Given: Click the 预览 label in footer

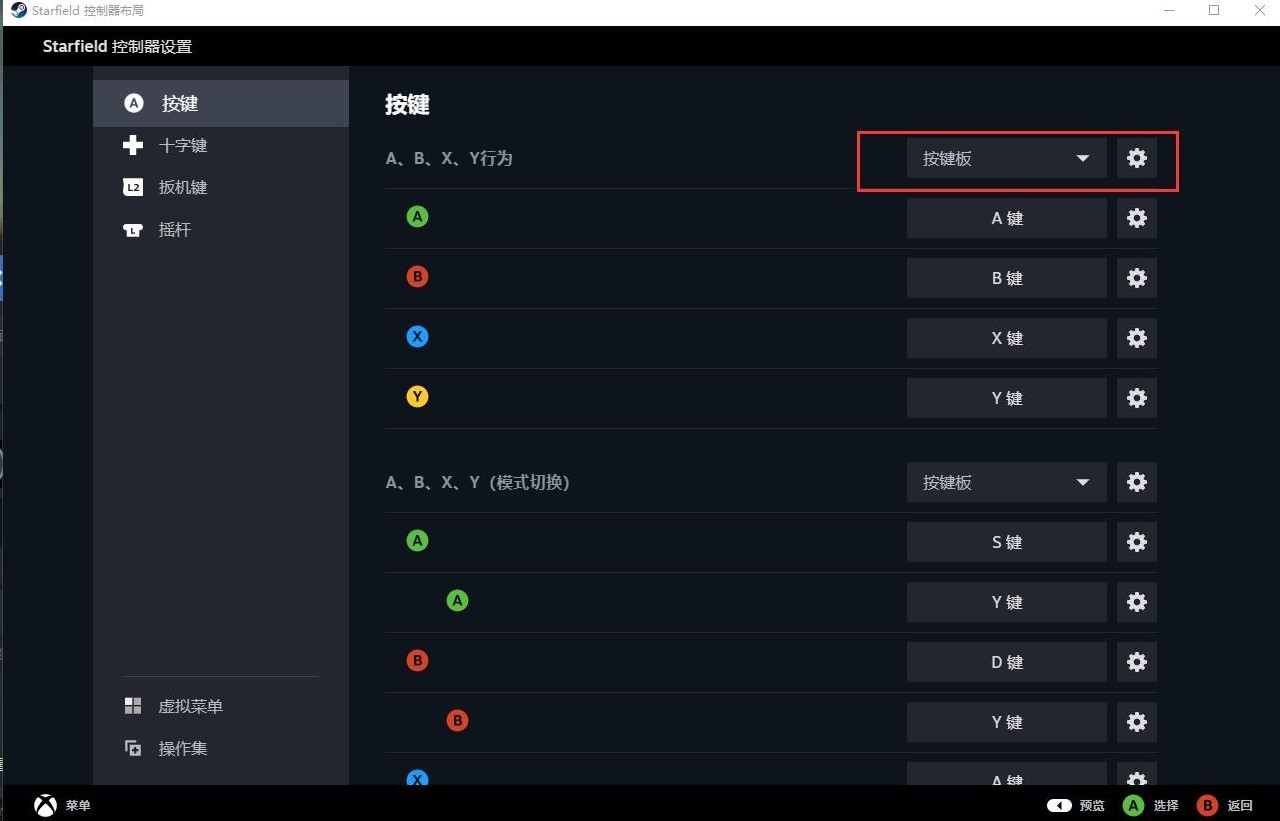Looking at the screenshot, I should pyautogui.click(x=1092, y=805).
